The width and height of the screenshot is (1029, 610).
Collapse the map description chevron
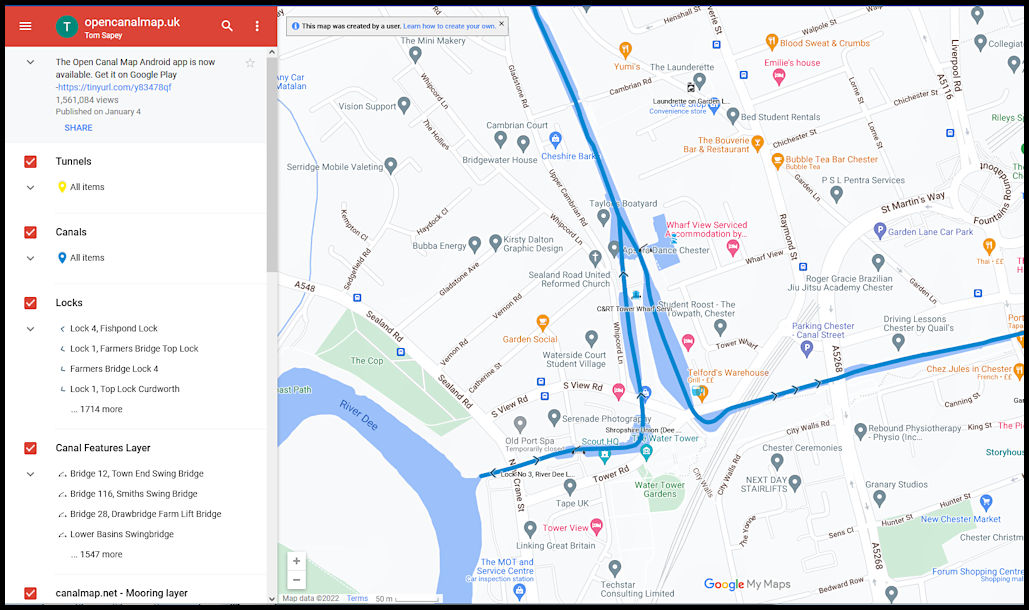pyautogui.click(x=30, y=62)
